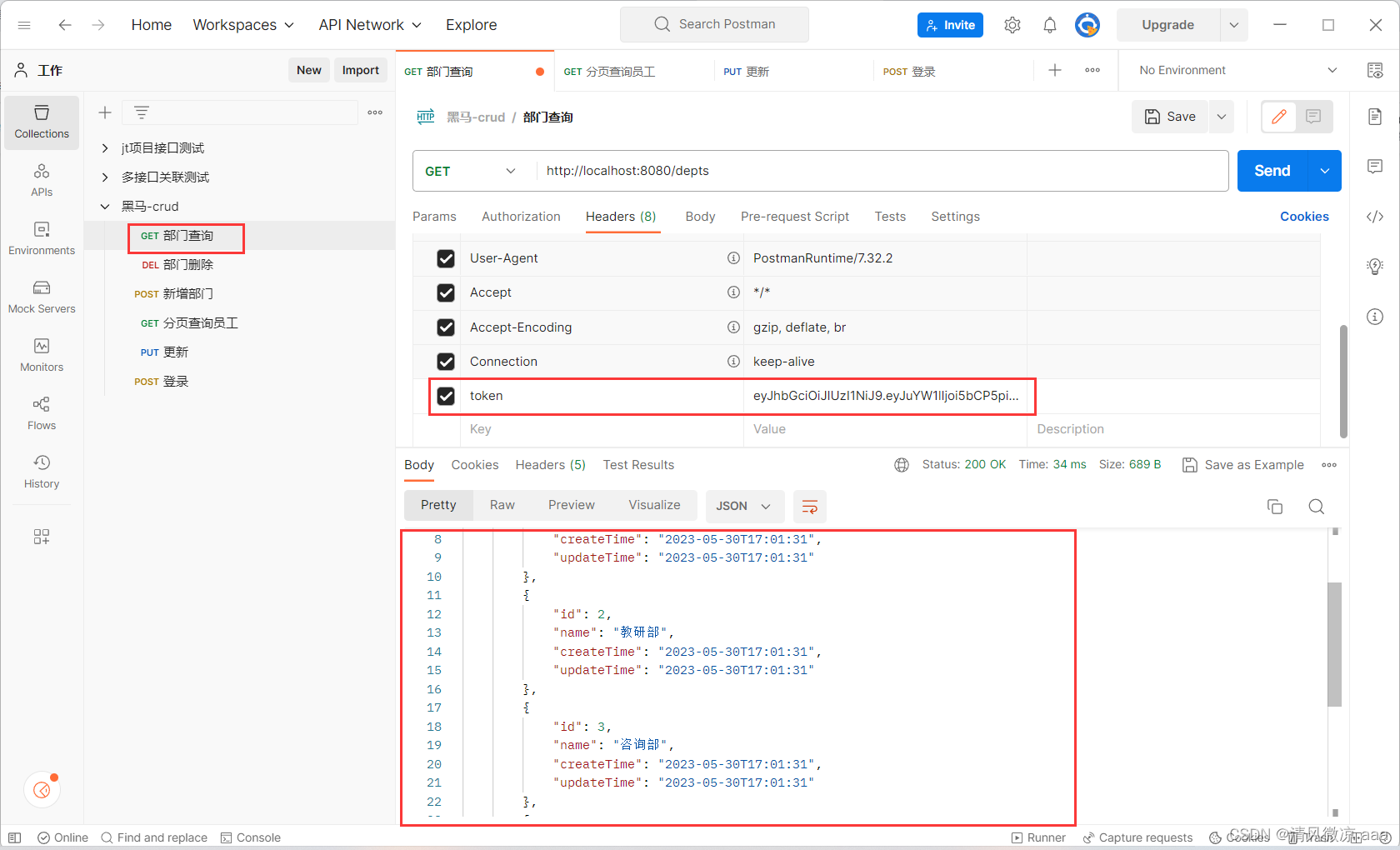This screenshot has height=850, width=1400.
Task: Collapse the 黑马-crud collection
Action: 105,207
